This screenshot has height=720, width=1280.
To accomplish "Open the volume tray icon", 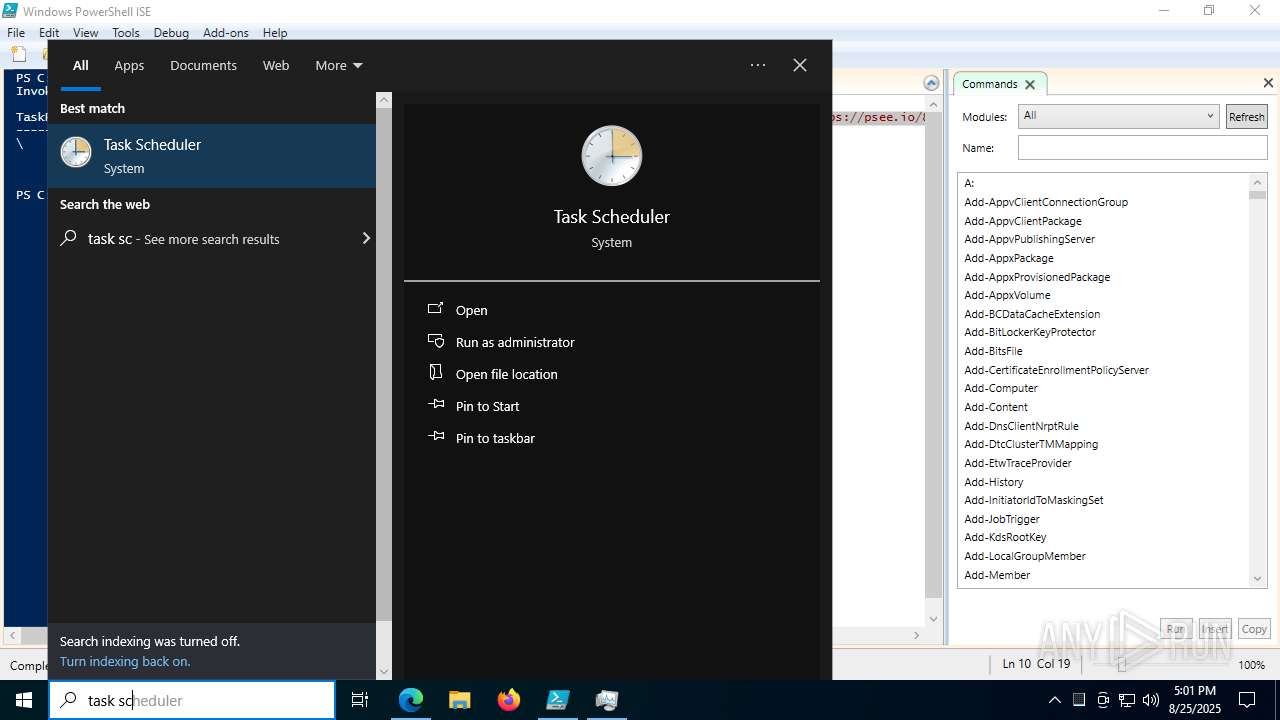I will click(x=1151, y=700).
